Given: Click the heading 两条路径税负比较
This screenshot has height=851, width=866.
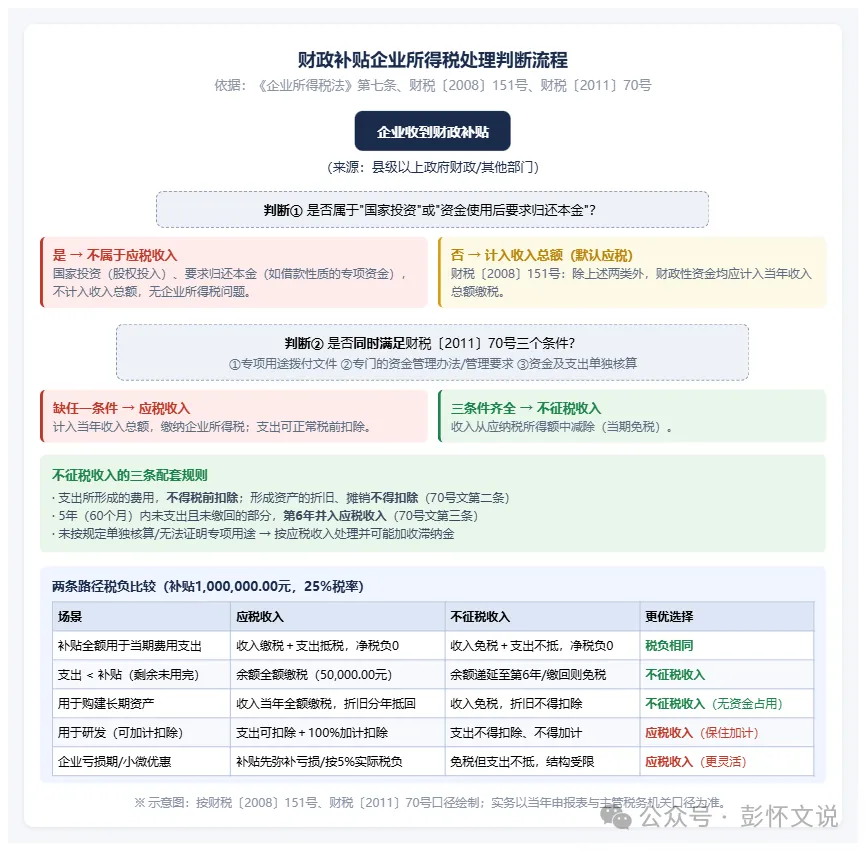Looking at the screenshot, I should point(208,586).
